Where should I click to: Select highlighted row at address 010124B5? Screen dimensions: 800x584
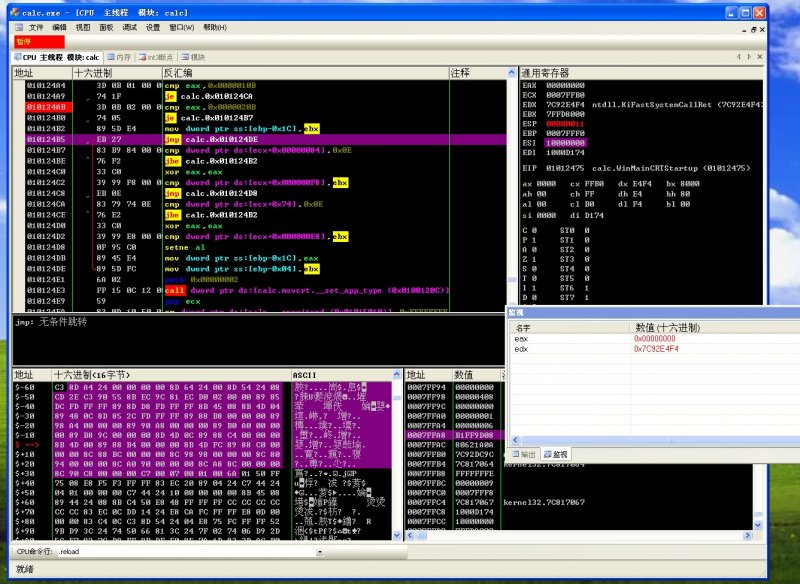[x=265, y=139]
